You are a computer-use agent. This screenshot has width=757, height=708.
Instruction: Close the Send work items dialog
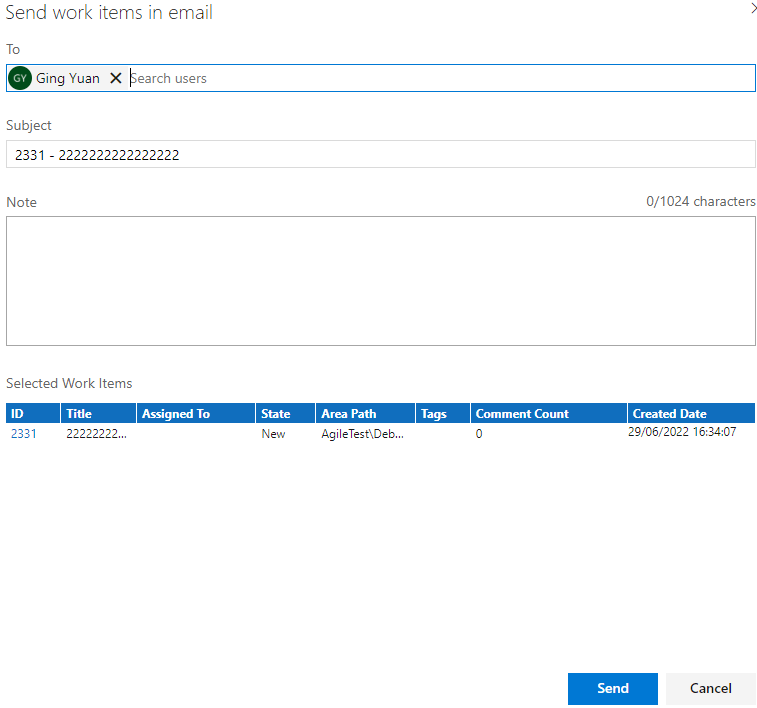(753, 9)
